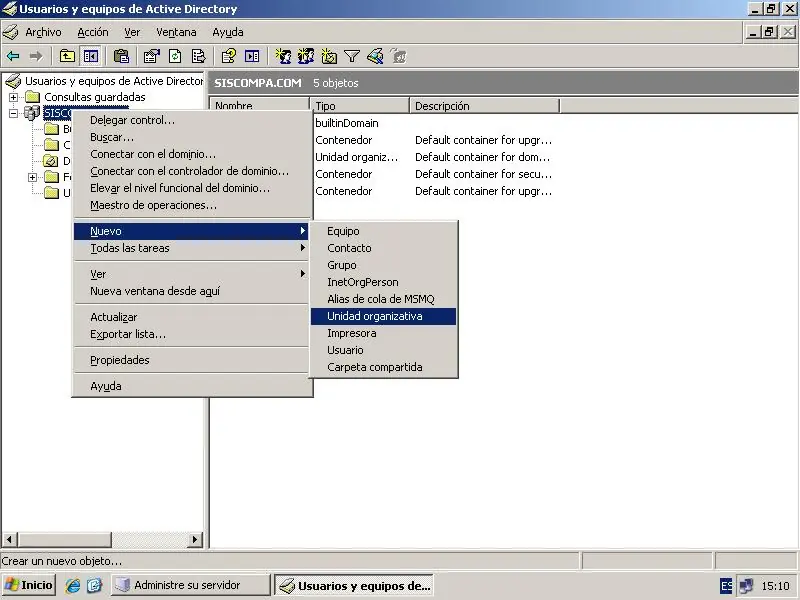Click the filter funnel toolbar icon
This screenshot has height=600, width=800.
[352, 56]
